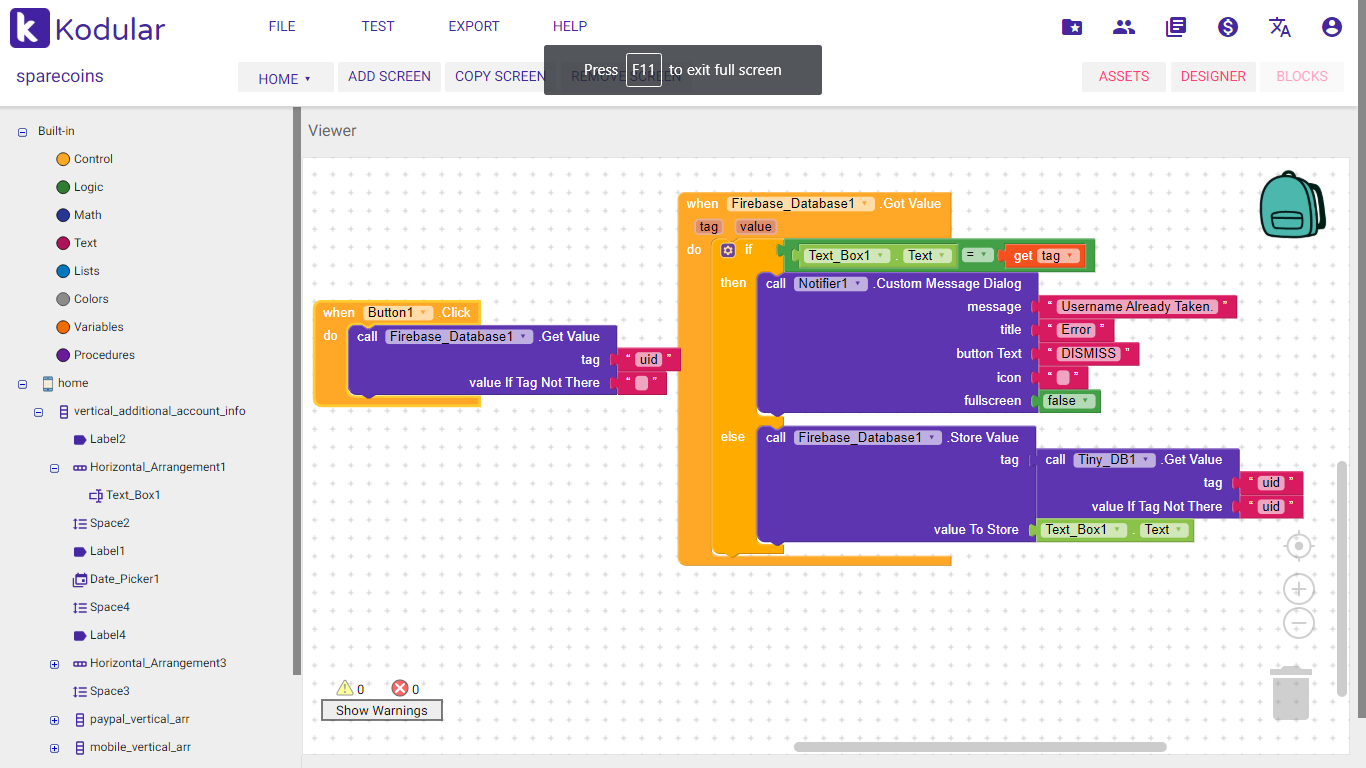Center workspace with the crosshair icon
The height and width of the screenshot is (768, 1366).
point(1298,546)
